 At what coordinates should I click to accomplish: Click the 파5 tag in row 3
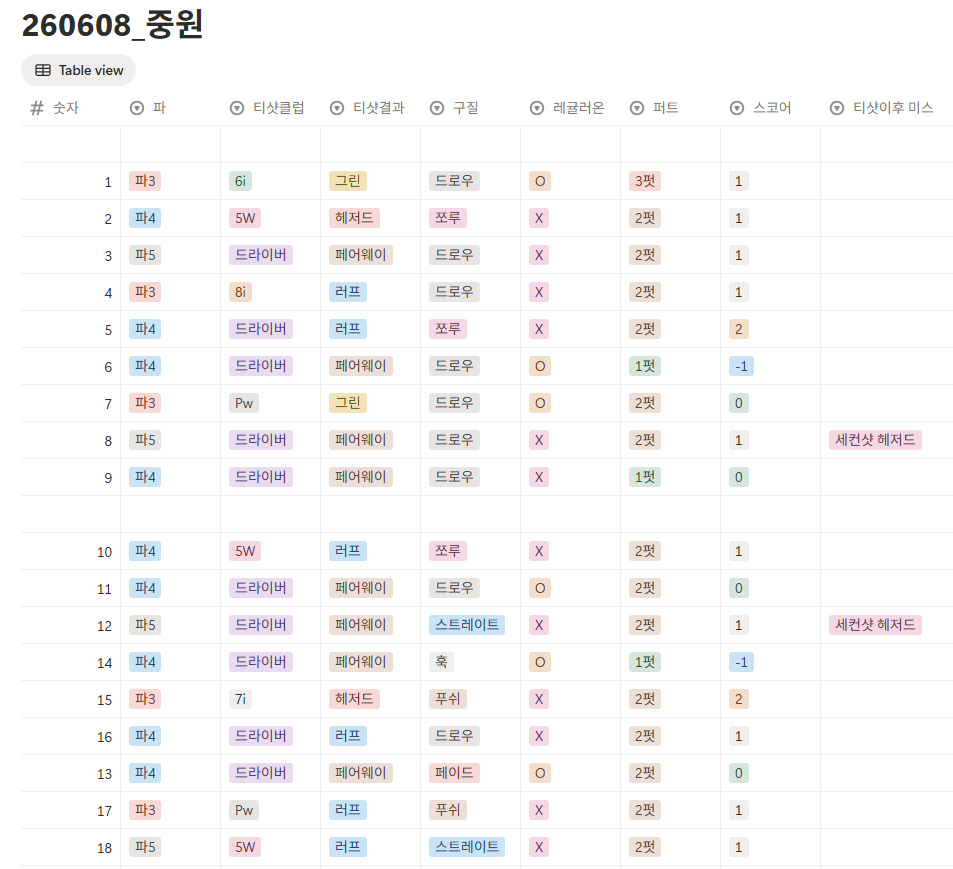[145, 255]
